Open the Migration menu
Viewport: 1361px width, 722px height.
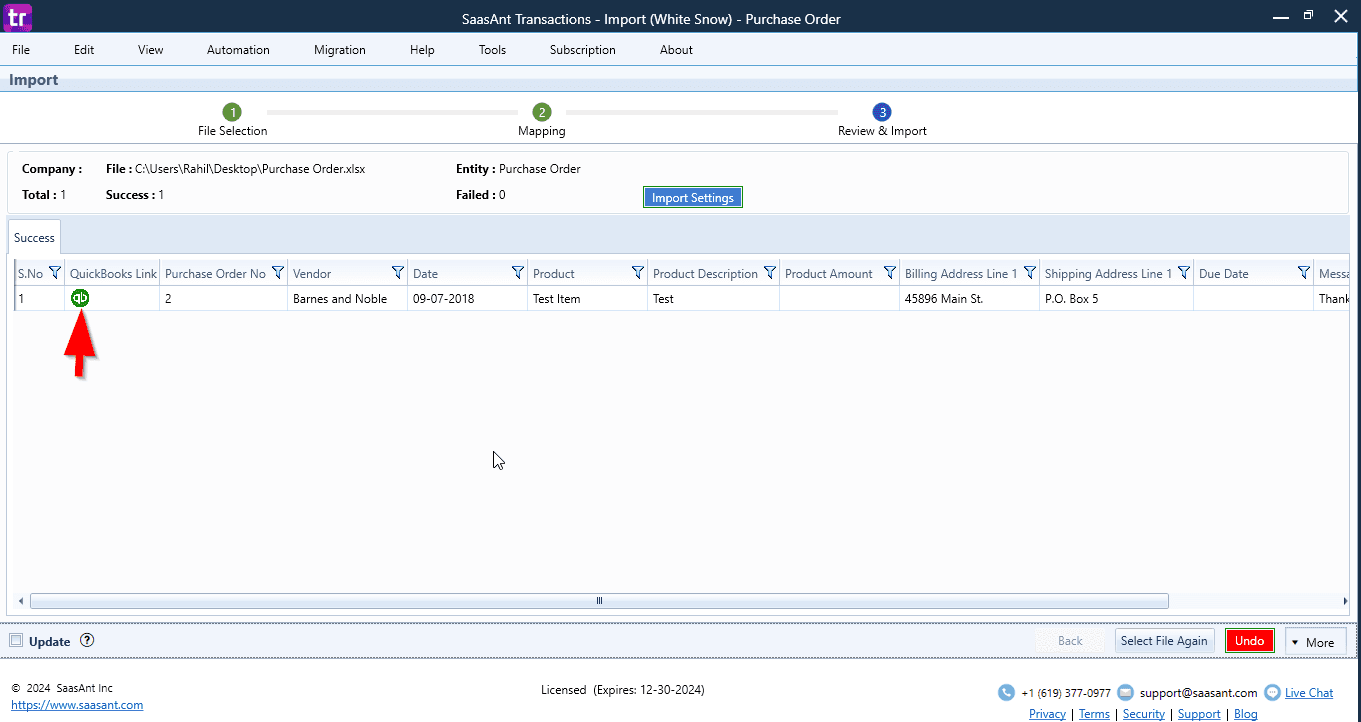point(340,50)
